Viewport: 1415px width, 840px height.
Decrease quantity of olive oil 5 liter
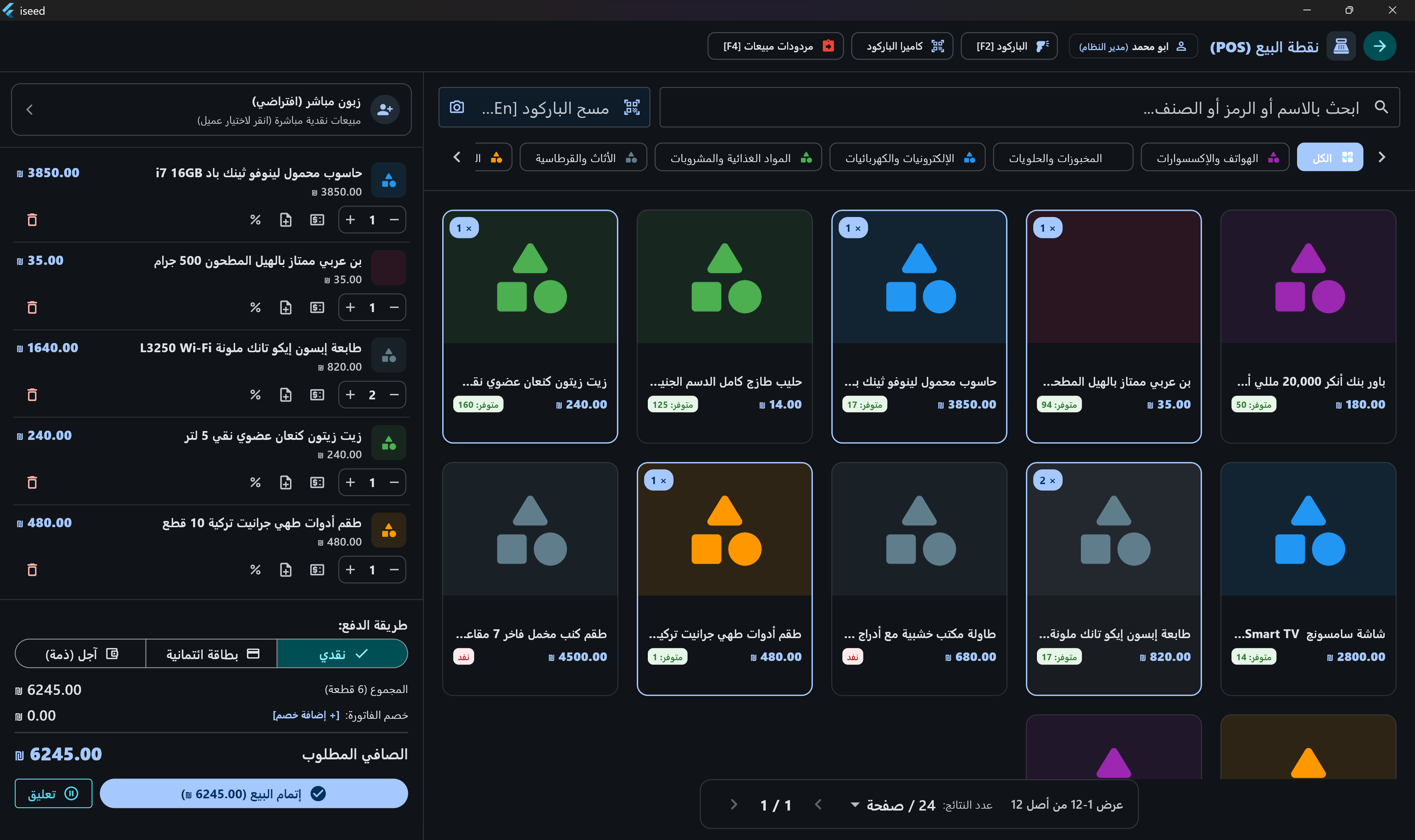pos(394,482)
